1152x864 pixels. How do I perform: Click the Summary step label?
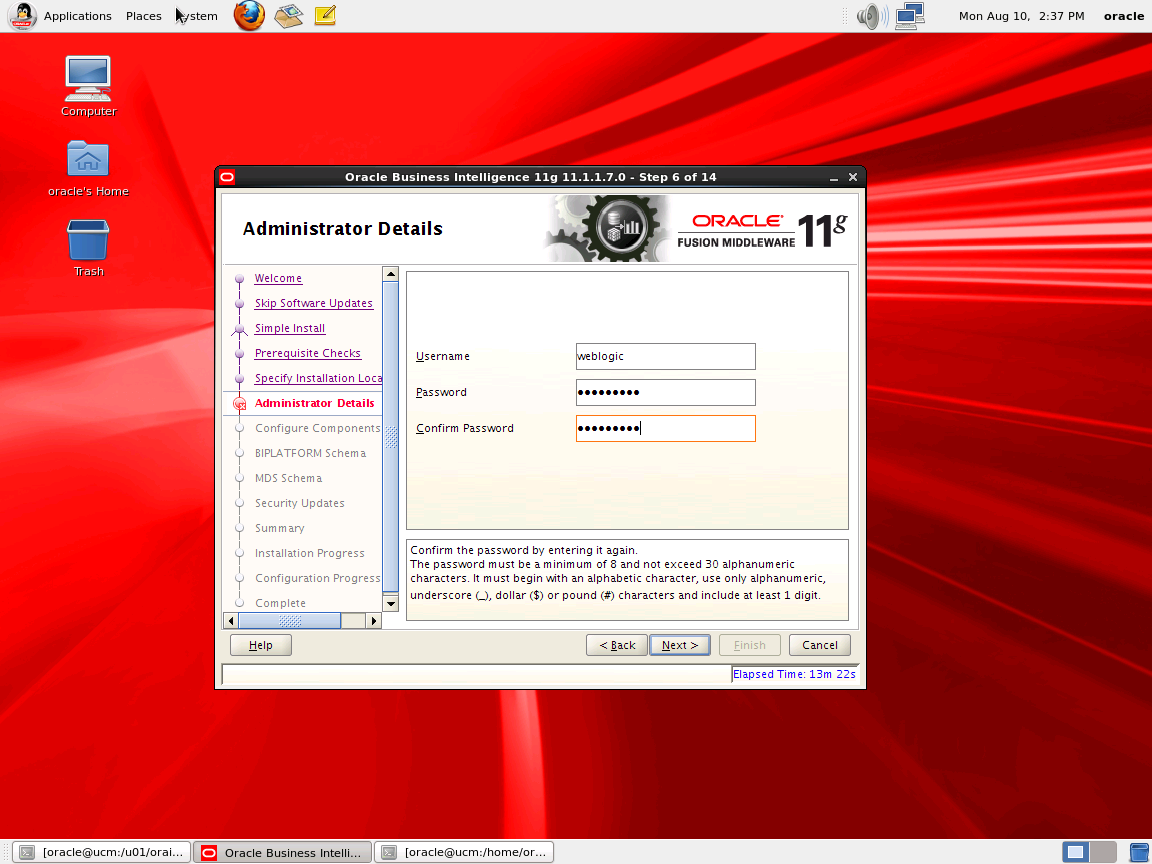click(279, 528)
